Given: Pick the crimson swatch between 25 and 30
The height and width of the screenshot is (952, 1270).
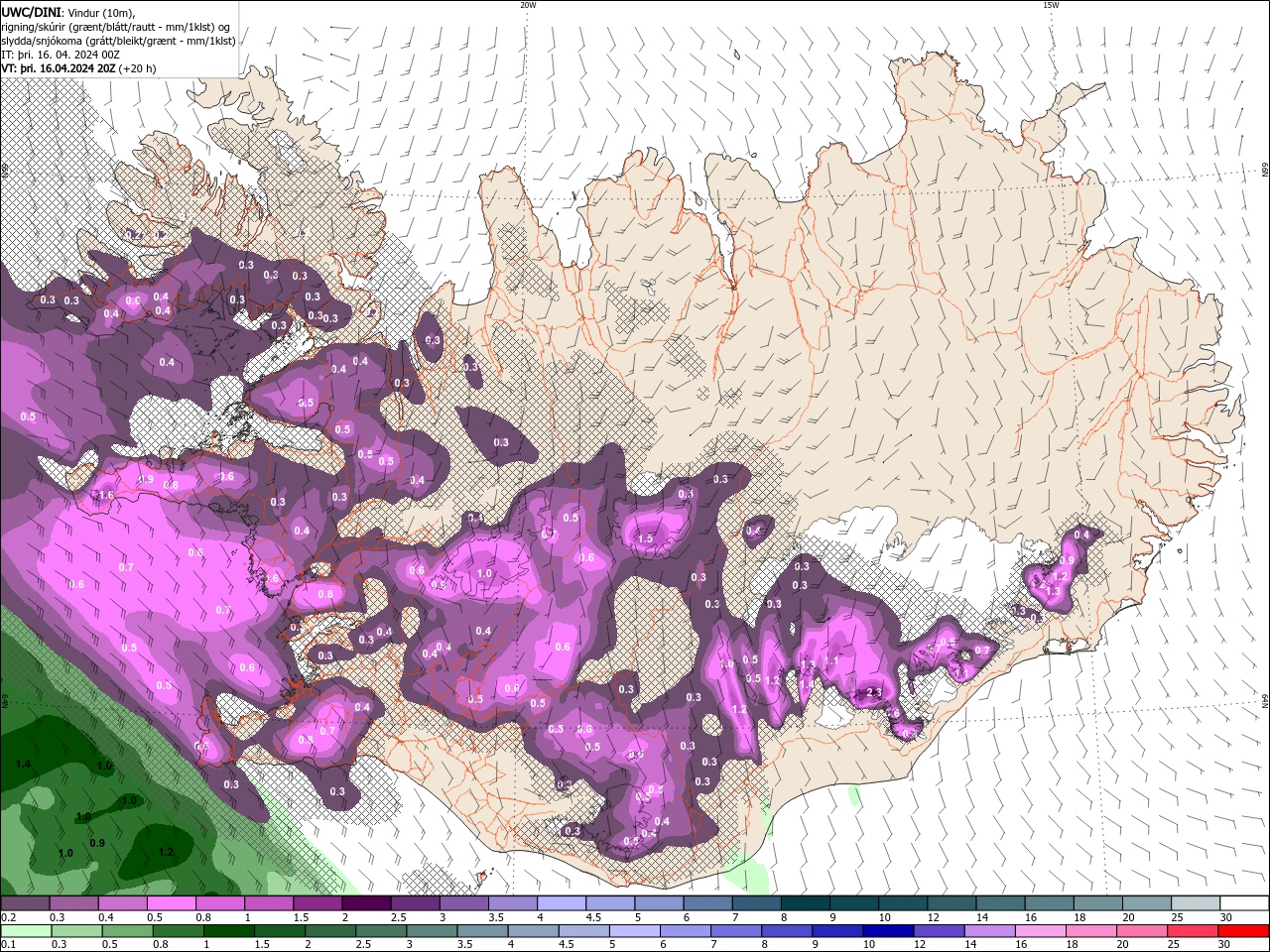Looking at the screenshot, I should pyautogui.click(x=1193, y=931).
